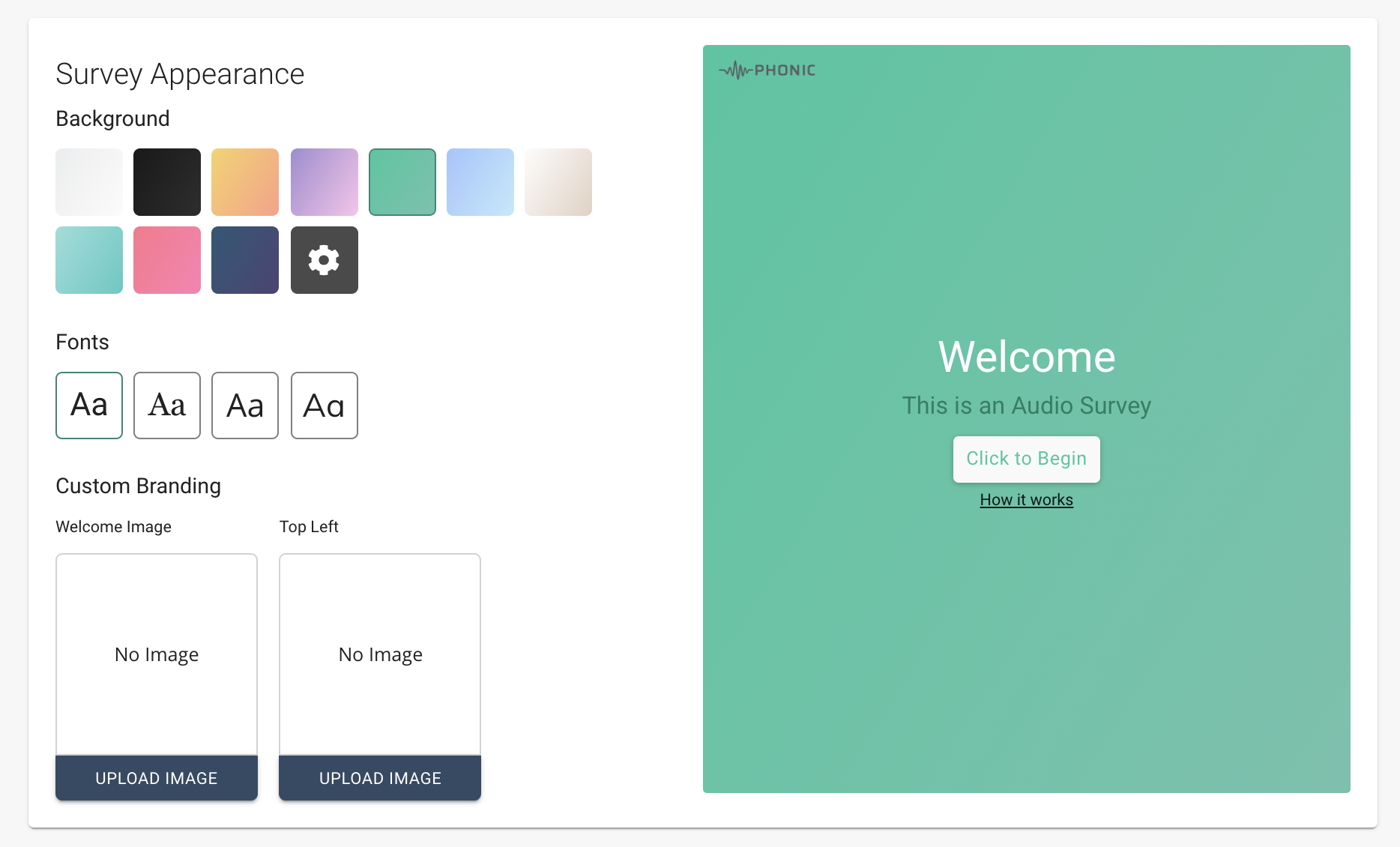Select the pink background swatch

166,260
